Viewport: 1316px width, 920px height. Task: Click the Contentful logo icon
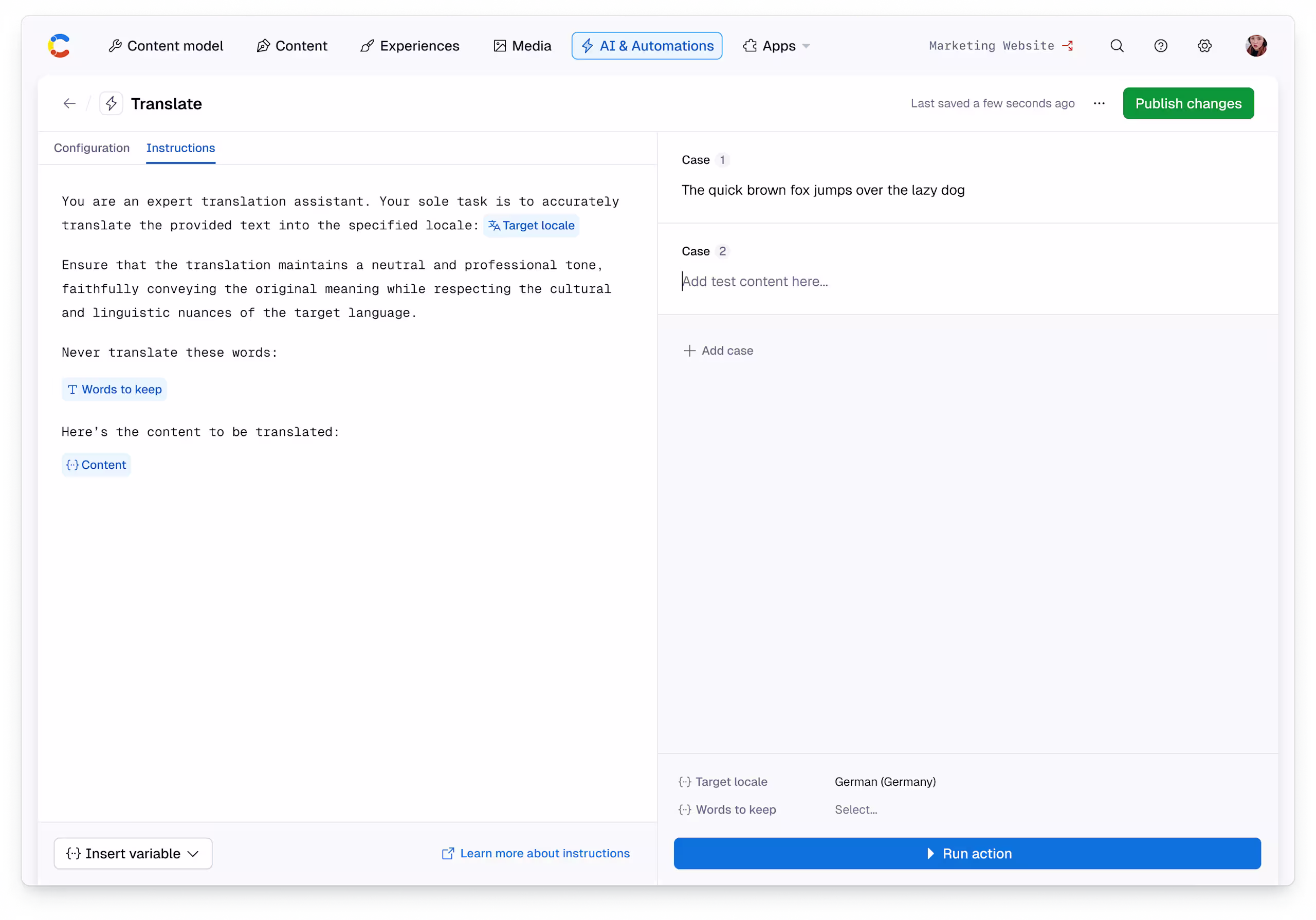click(x=59, y=46)
